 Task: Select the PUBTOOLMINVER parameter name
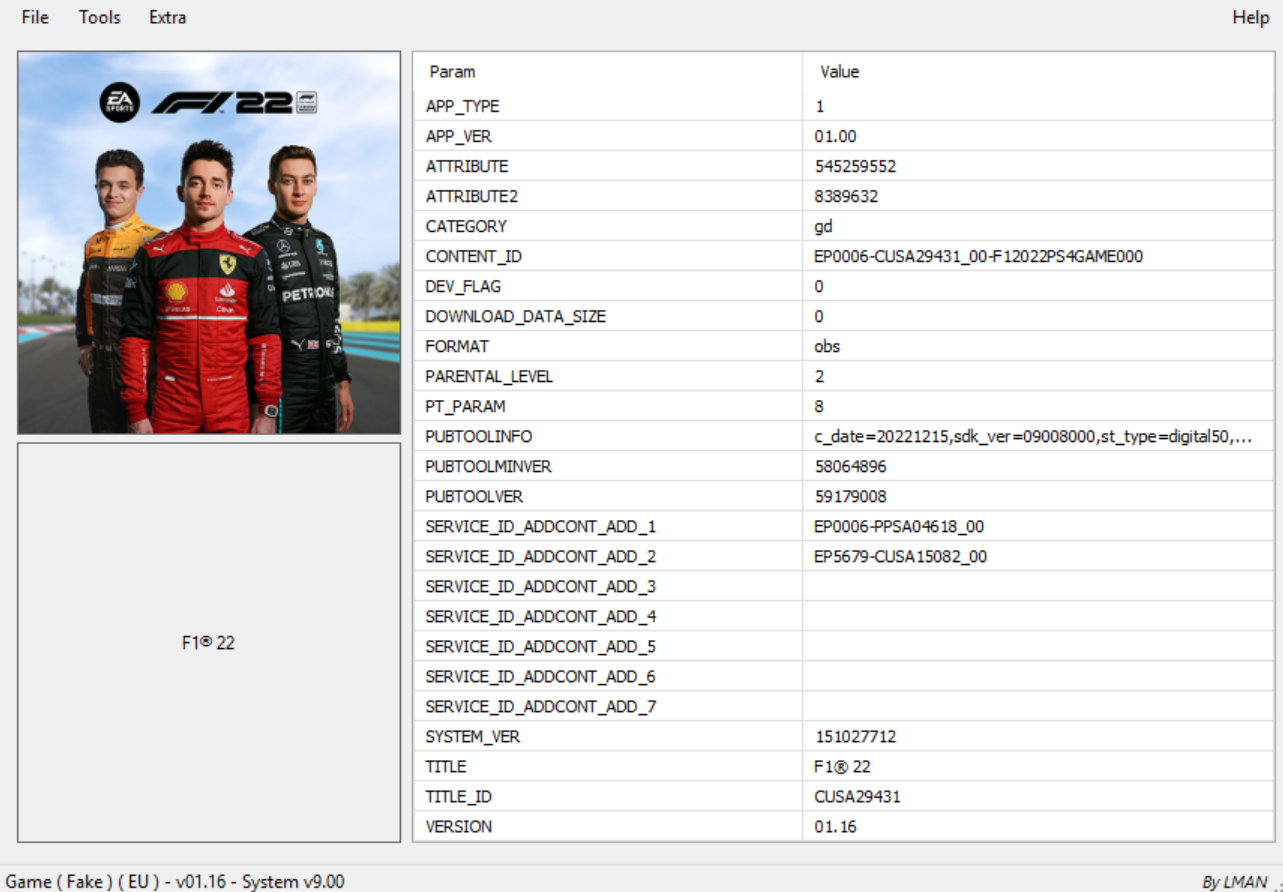click(x=488, y=466)
